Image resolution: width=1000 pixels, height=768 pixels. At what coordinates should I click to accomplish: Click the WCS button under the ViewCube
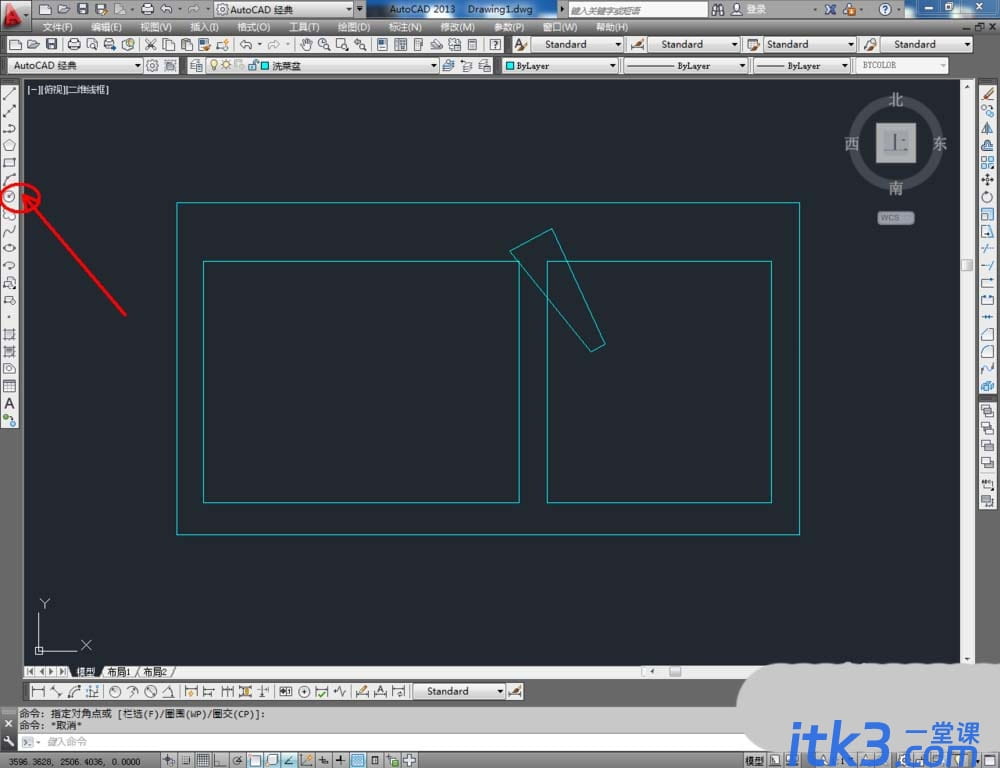click(895, 218)
